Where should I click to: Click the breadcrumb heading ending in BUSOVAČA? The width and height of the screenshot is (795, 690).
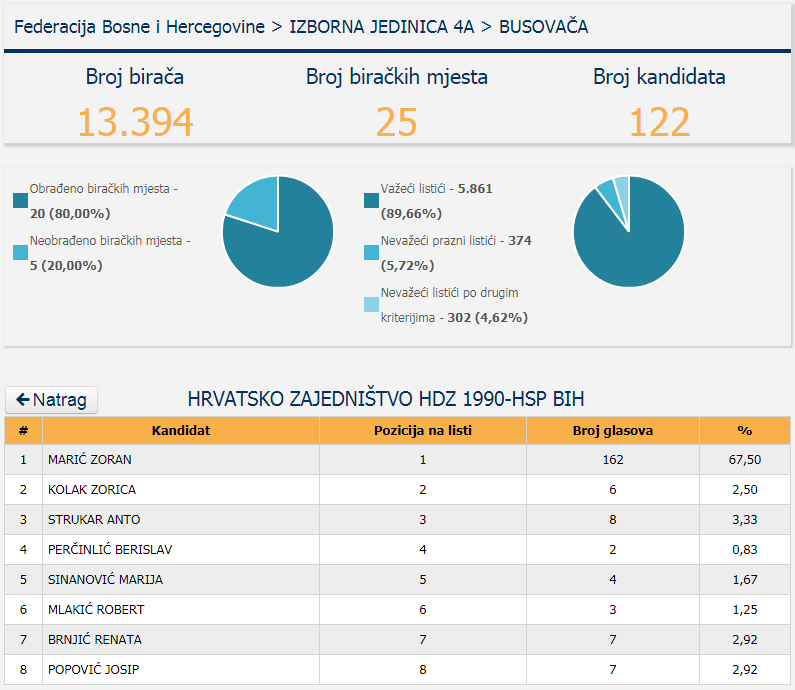tap(301, 27)
